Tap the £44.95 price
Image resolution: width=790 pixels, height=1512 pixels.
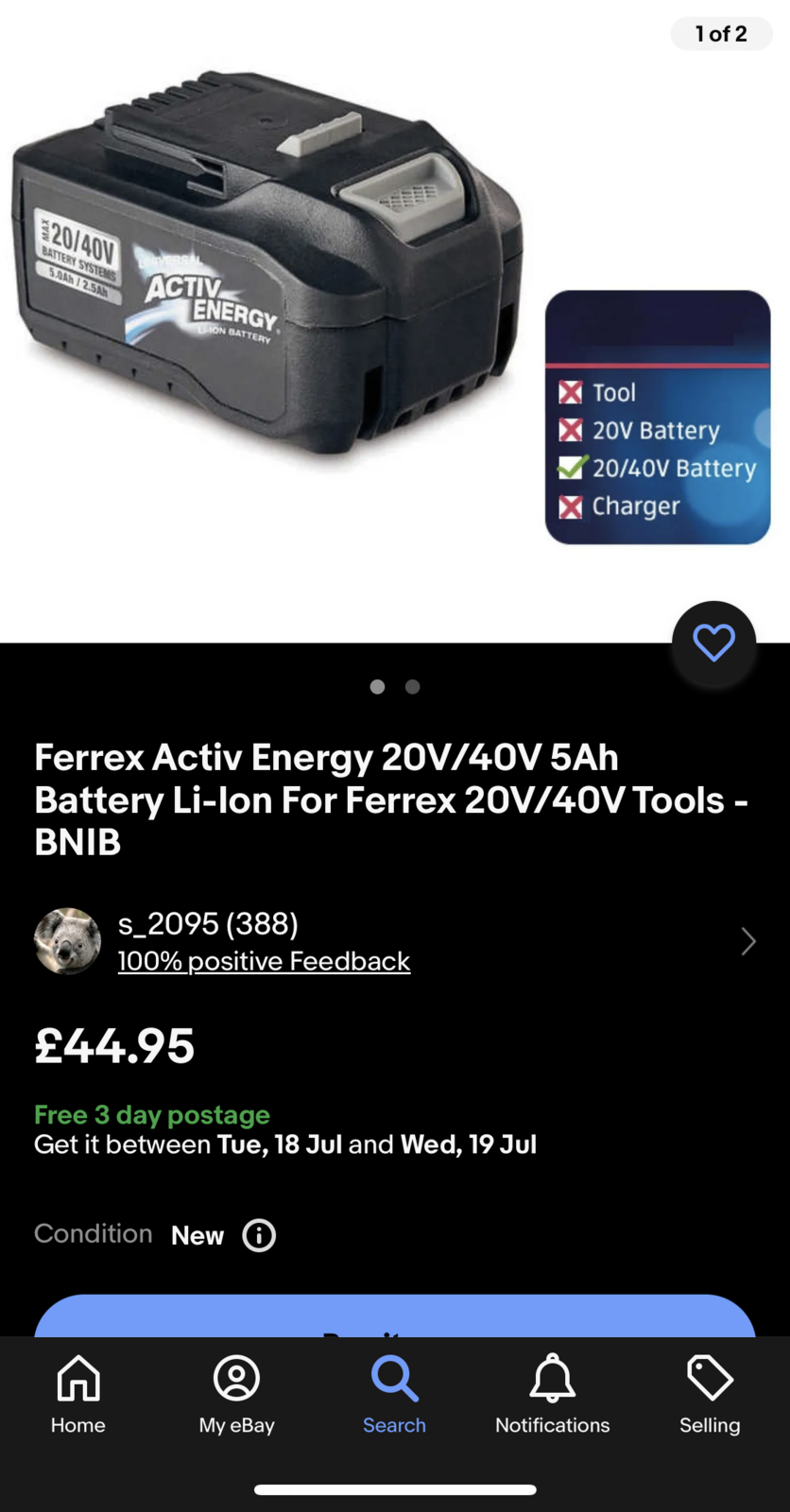114,1046
